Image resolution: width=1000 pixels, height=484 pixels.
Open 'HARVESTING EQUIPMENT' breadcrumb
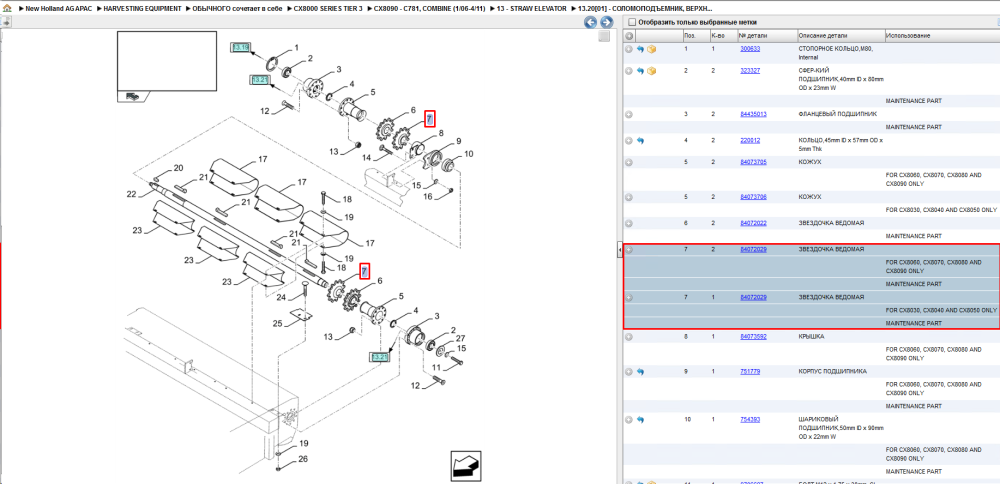[143, 10]
